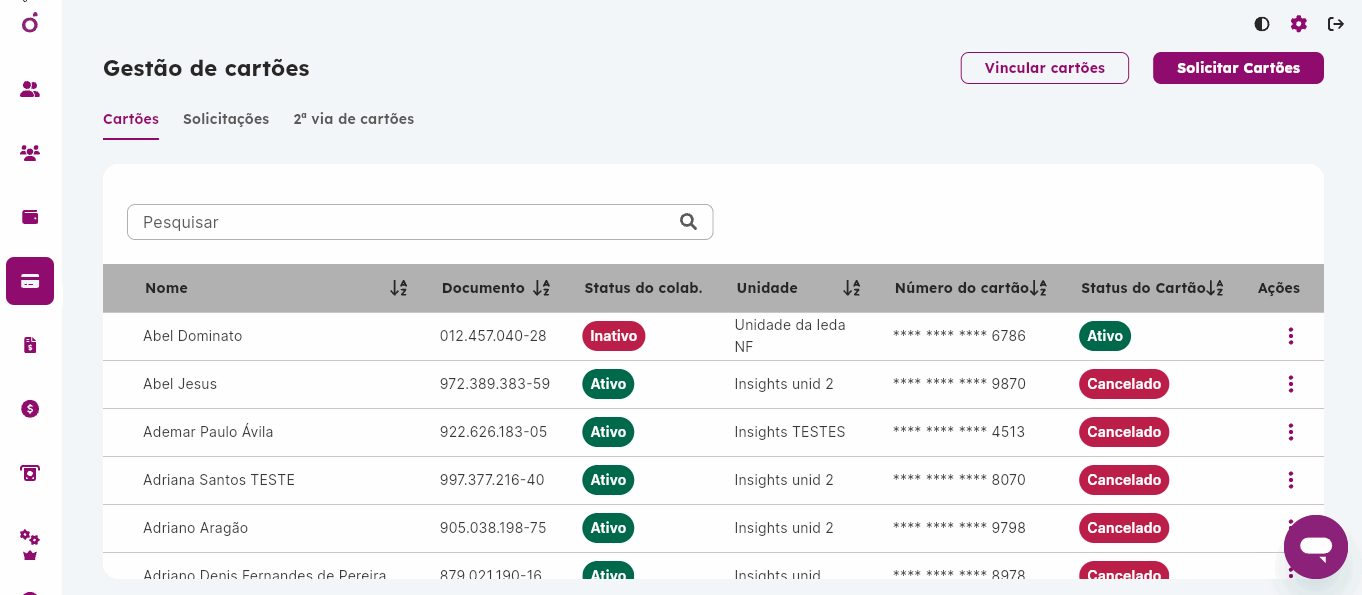Click the gears with crown sidebar icon

coord(30,545)
